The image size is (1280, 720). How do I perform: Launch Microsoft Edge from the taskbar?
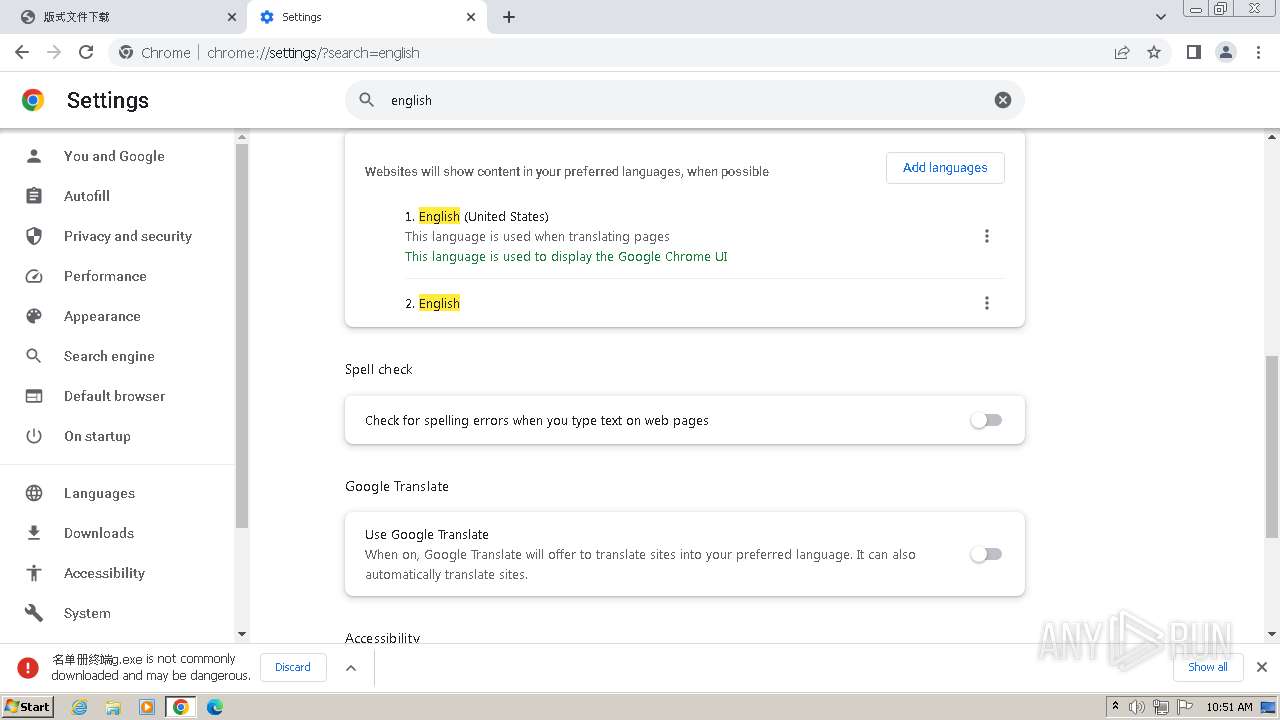click(214, 707)
